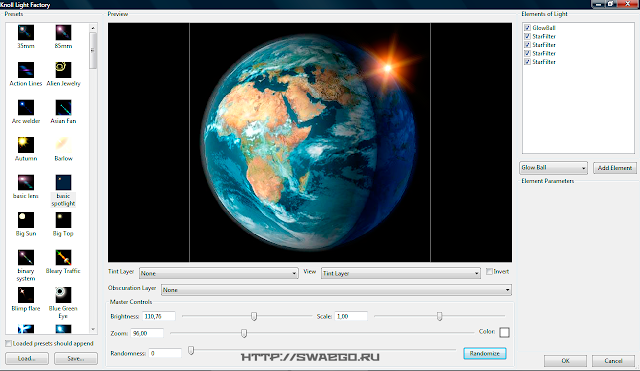Disable the GlowBall element checkbox

(527, 28)
